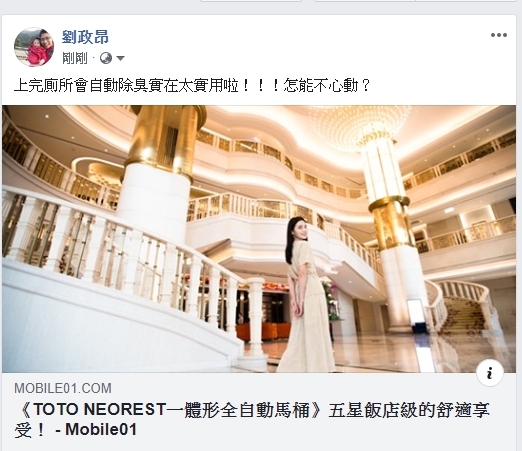Viewport: 522px width, 451px height.
Task: Open the post options three-dots menu
Action: click(x=499, y=35)
